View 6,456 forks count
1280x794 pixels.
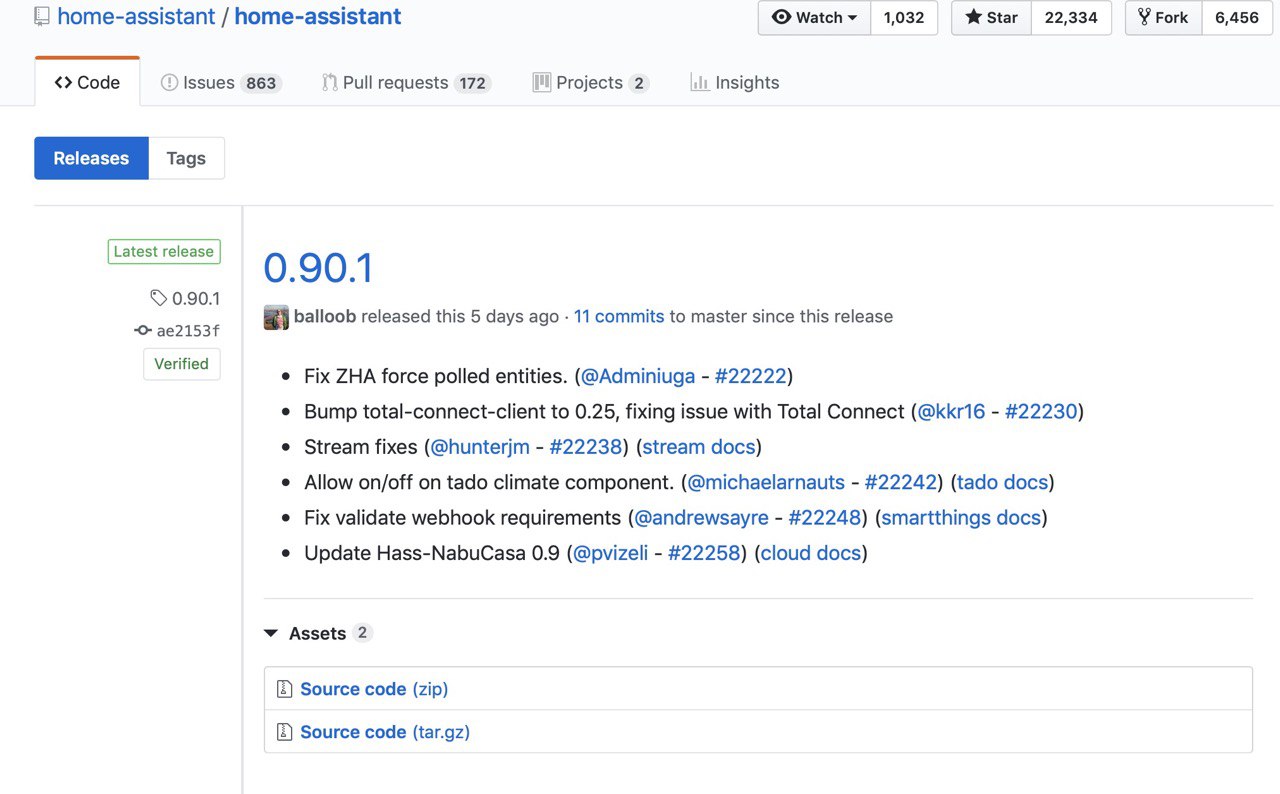point(1237,18)
